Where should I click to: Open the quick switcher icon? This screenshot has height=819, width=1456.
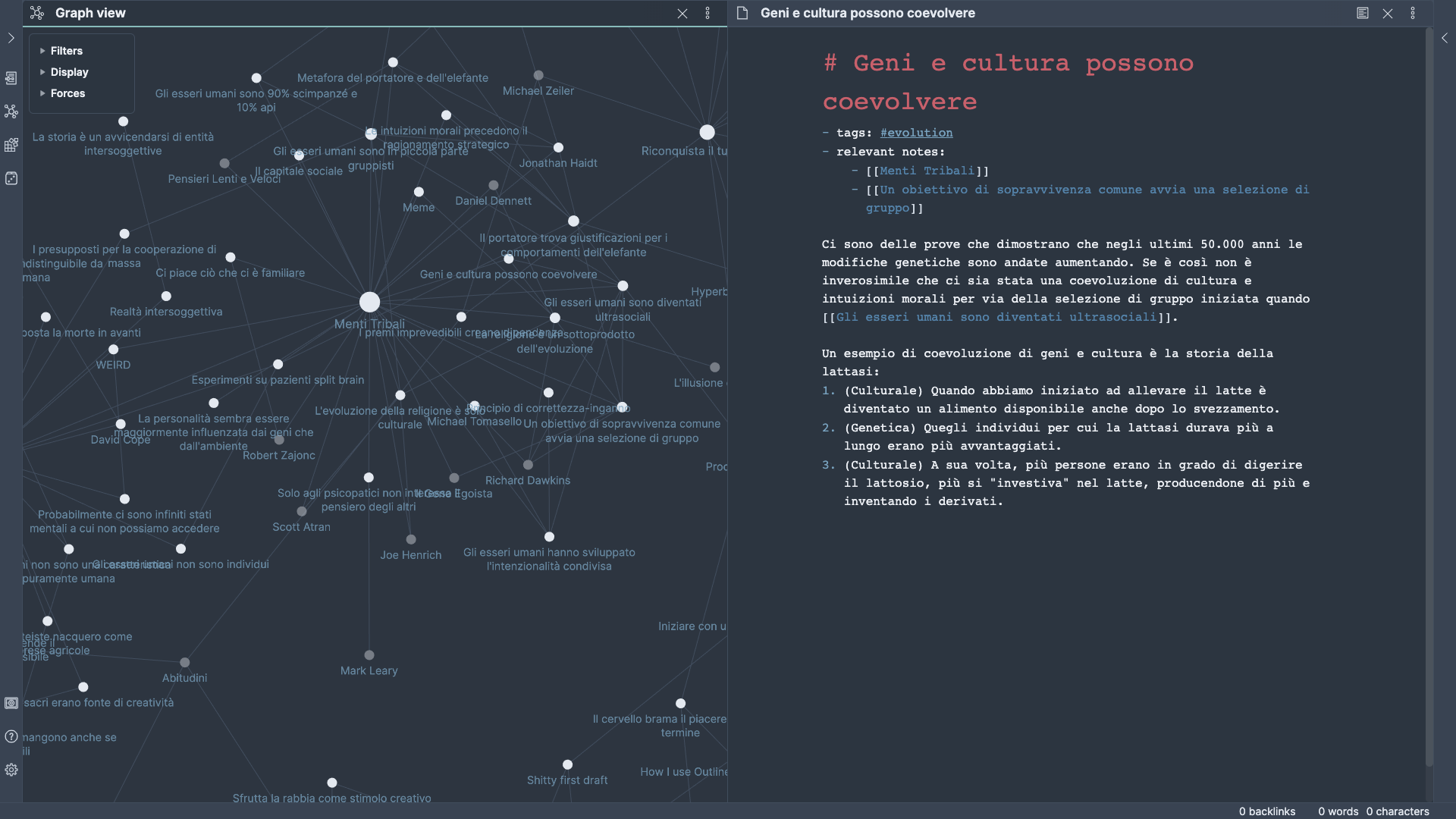11,77
